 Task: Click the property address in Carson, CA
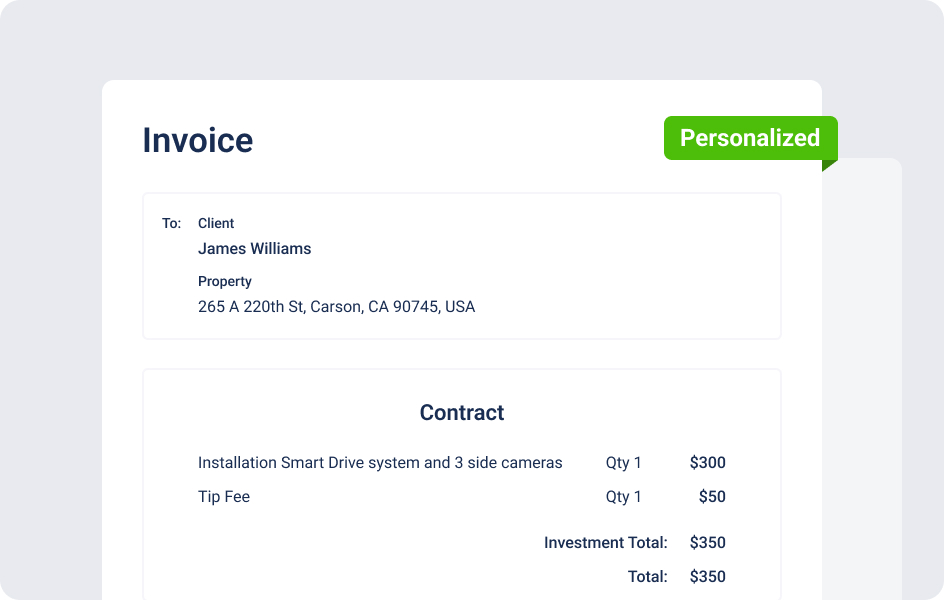coord(337,307)
